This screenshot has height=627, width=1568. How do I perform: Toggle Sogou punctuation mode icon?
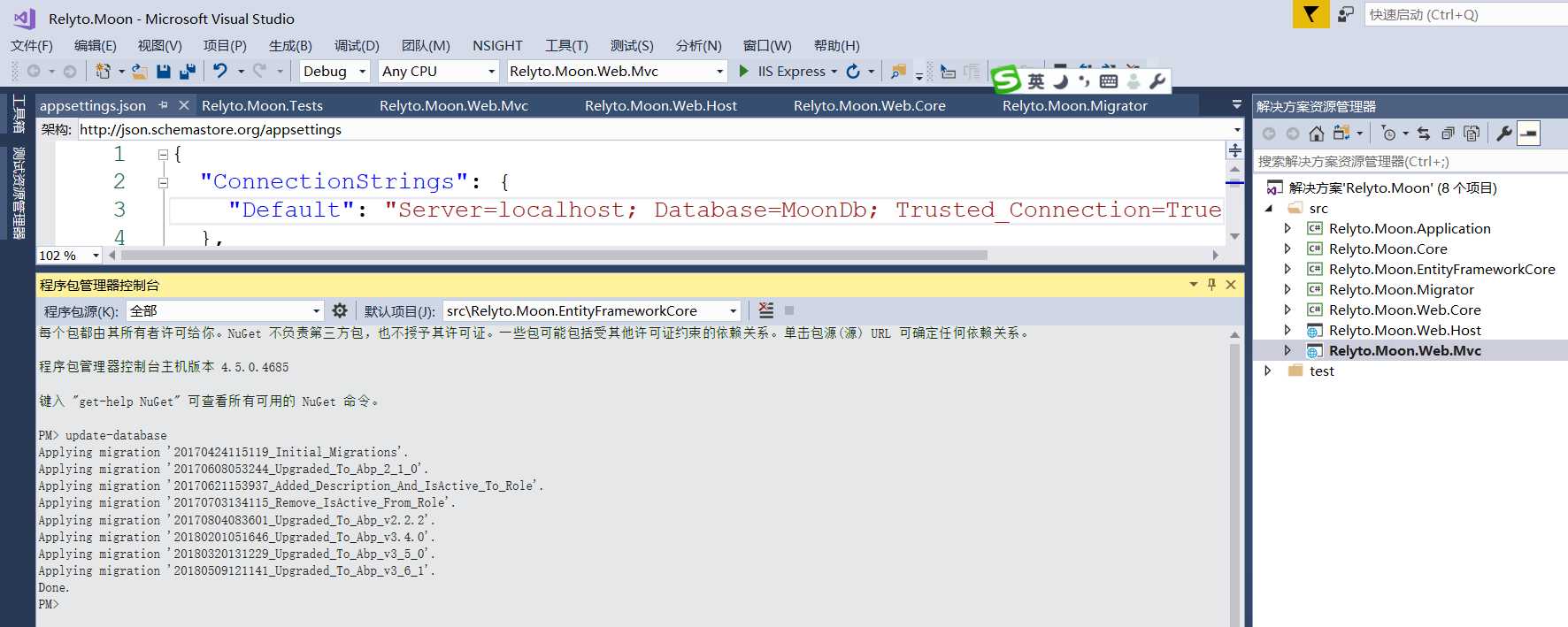1084,81
